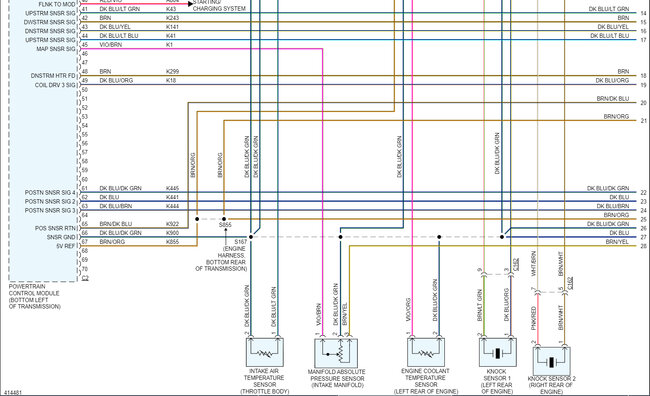650x396 pixels.
Task: Click the 'POWERTRAIN CONTROL MODULE' caption
Action: [34, 290]
